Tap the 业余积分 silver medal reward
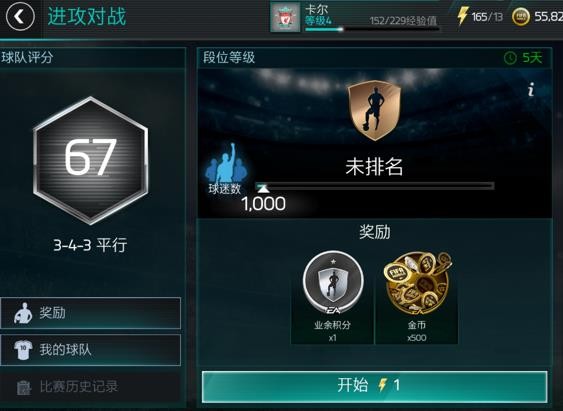 332,297
